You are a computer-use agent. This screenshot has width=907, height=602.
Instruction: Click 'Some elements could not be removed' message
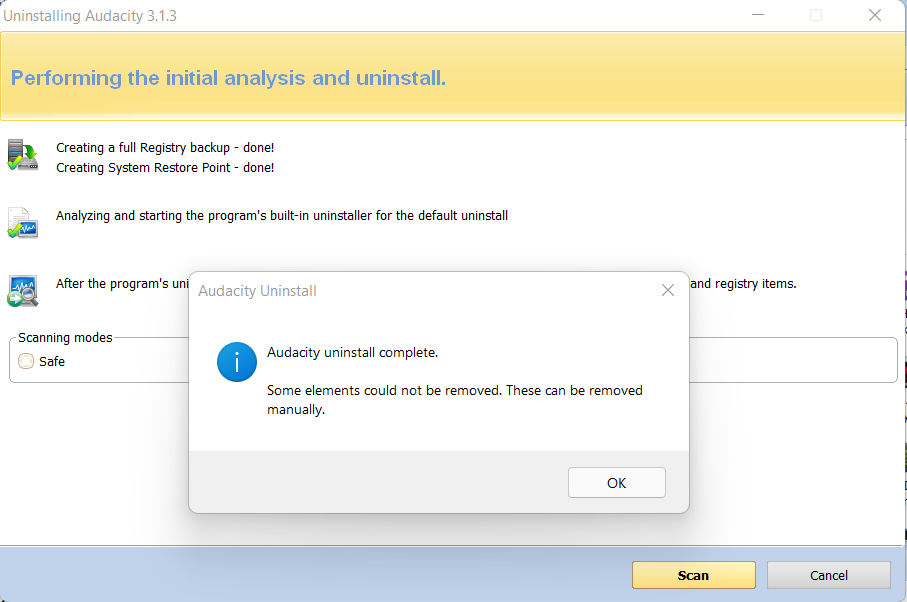[x=455, y=400]
